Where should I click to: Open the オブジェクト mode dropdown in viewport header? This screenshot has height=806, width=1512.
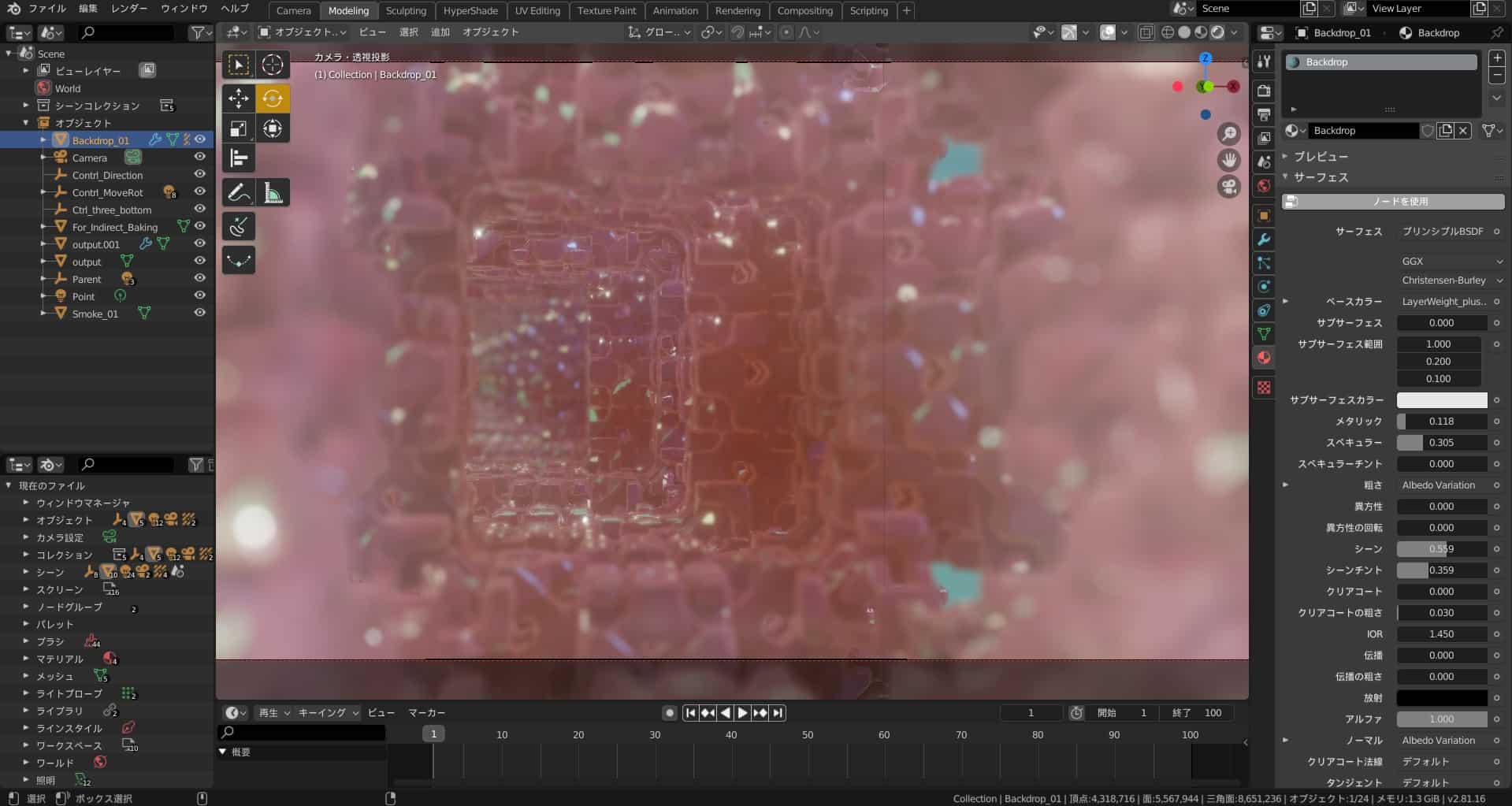click(303, 32)
